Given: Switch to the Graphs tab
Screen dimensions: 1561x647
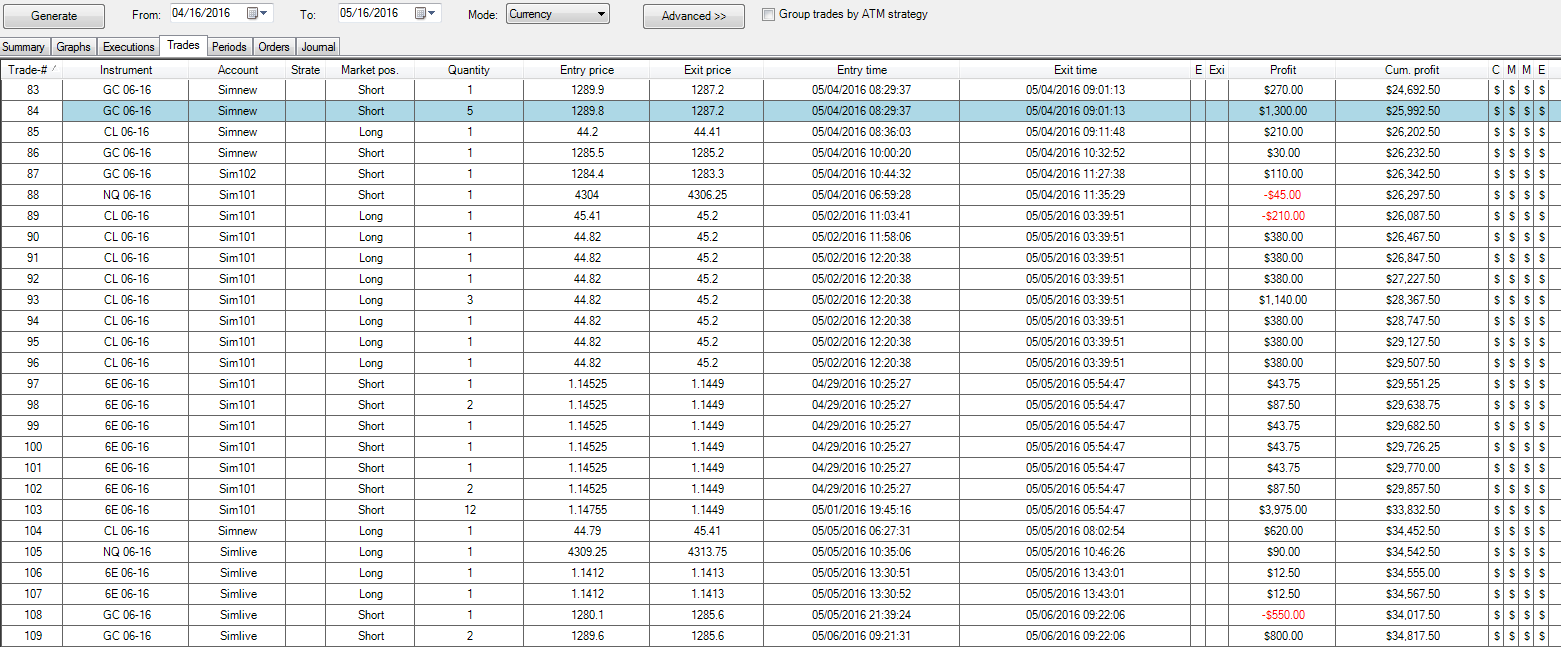Looking at the screenshot, I should [x=74, y=47].
